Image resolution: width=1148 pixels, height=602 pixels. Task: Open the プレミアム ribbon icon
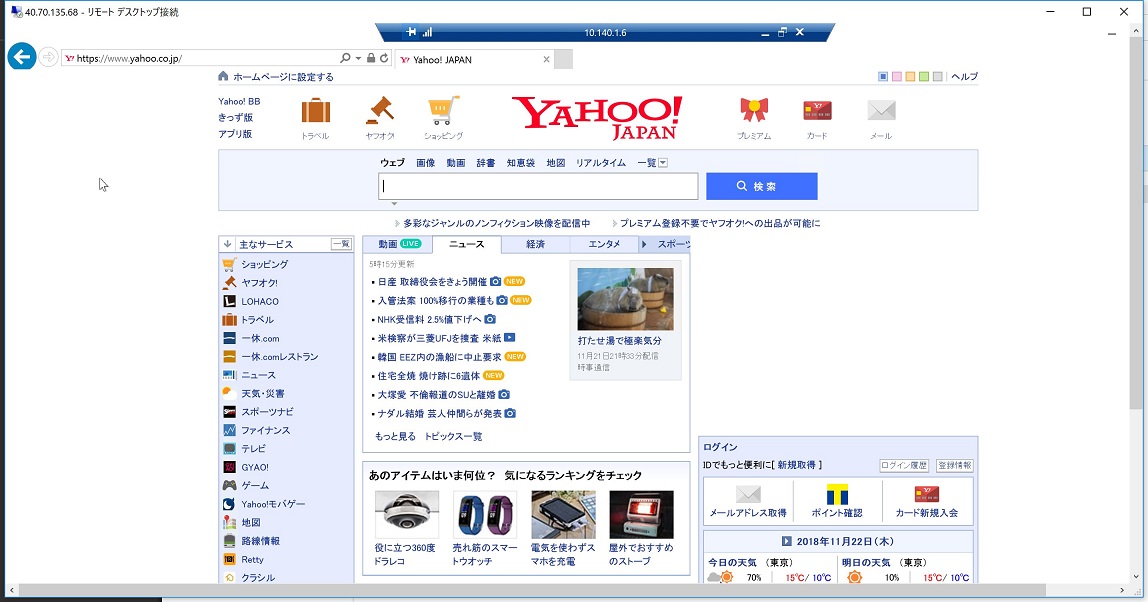pyautogui.click(x=754, y=111)
